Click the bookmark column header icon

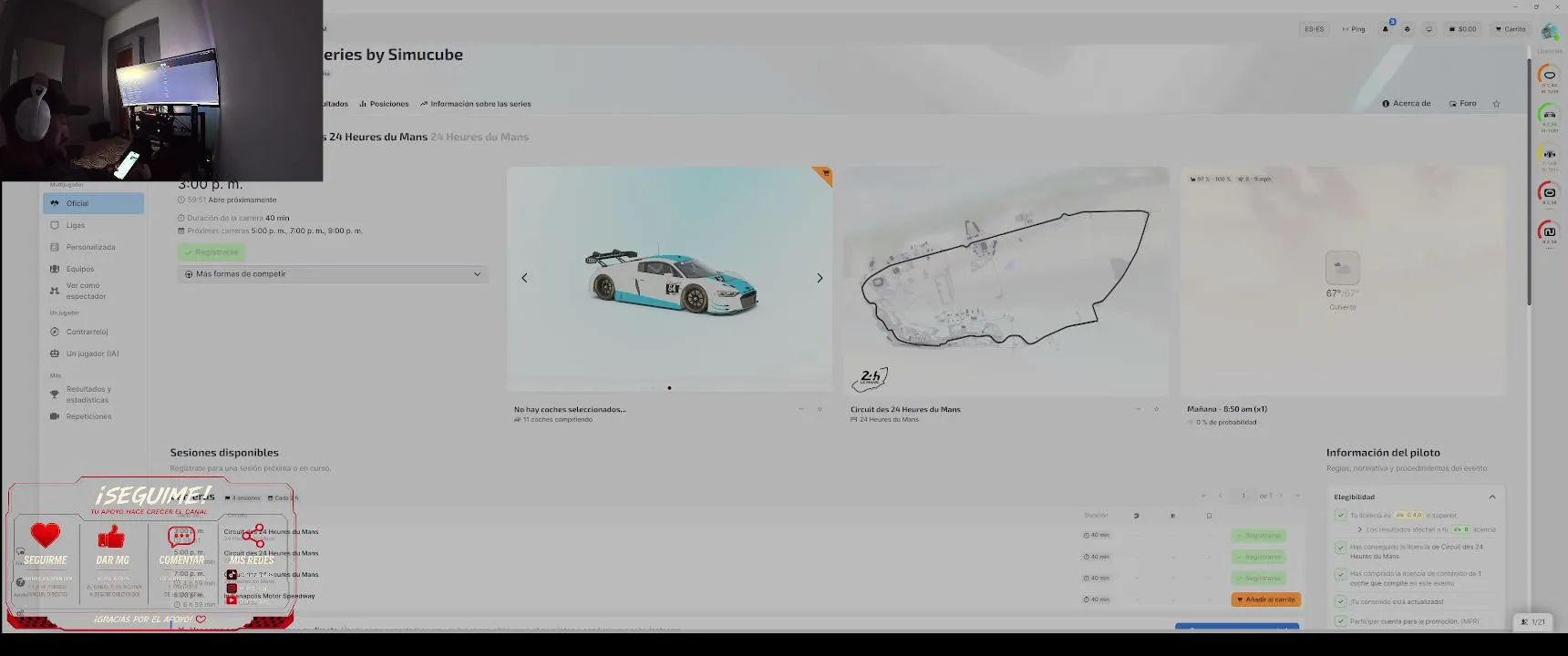[x=1209, y=516]
